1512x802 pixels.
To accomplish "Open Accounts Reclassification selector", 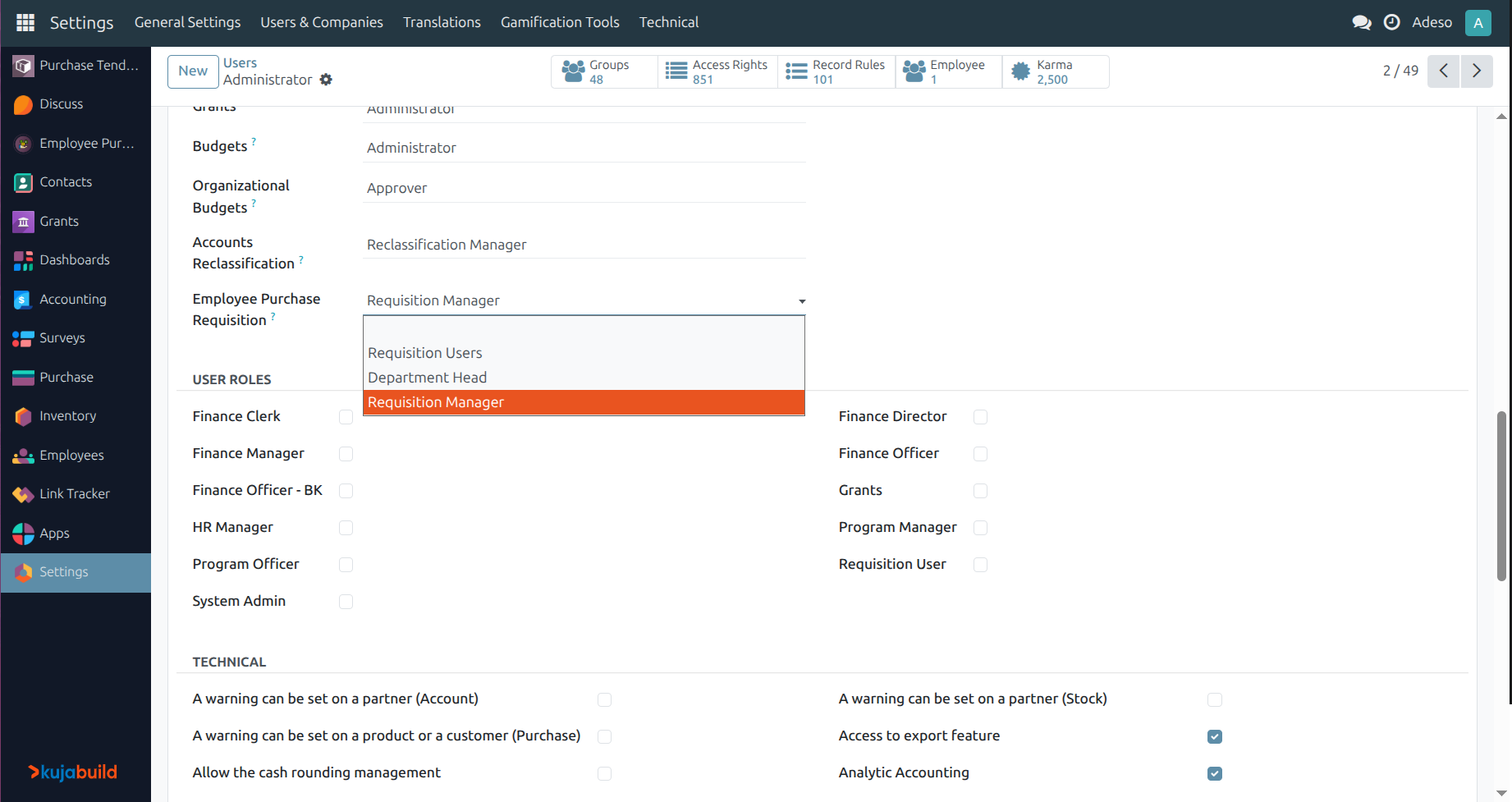I will point(584,245).
